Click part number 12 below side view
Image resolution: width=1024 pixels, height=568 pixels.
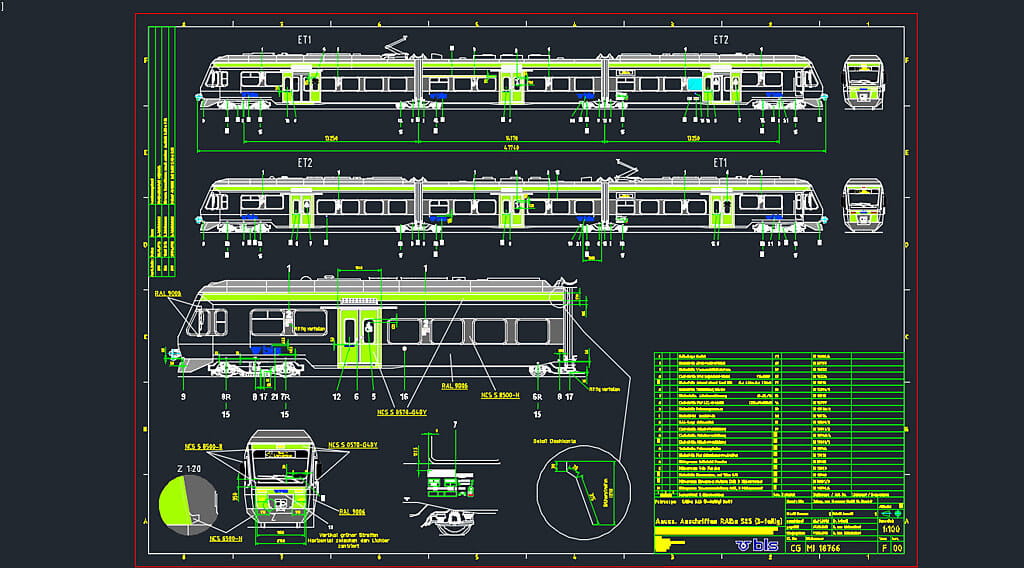[x=337, y=397]
